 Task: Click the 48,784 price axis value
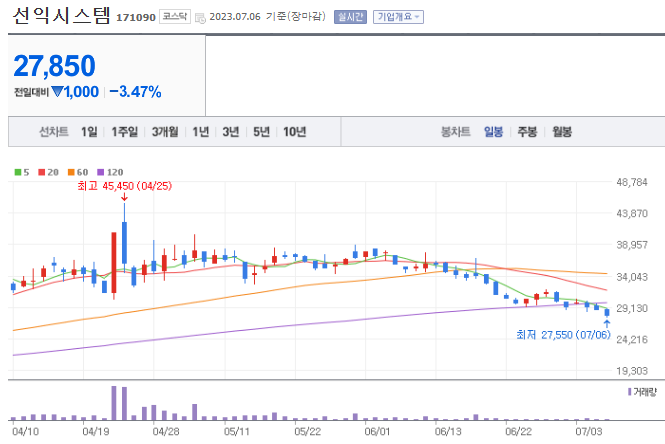(632, 182)
